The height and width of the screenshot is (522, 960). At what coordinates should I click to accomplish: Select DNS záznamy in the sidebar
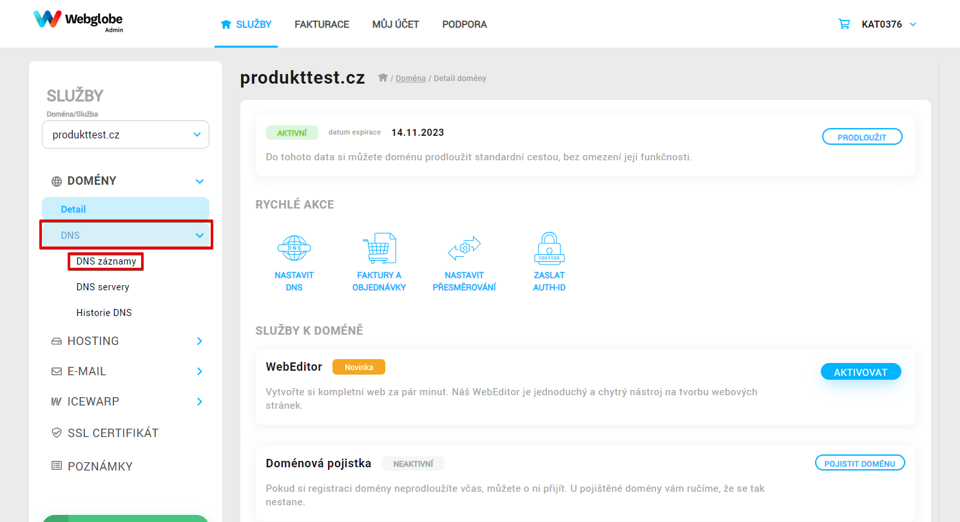tap(106, 261)
